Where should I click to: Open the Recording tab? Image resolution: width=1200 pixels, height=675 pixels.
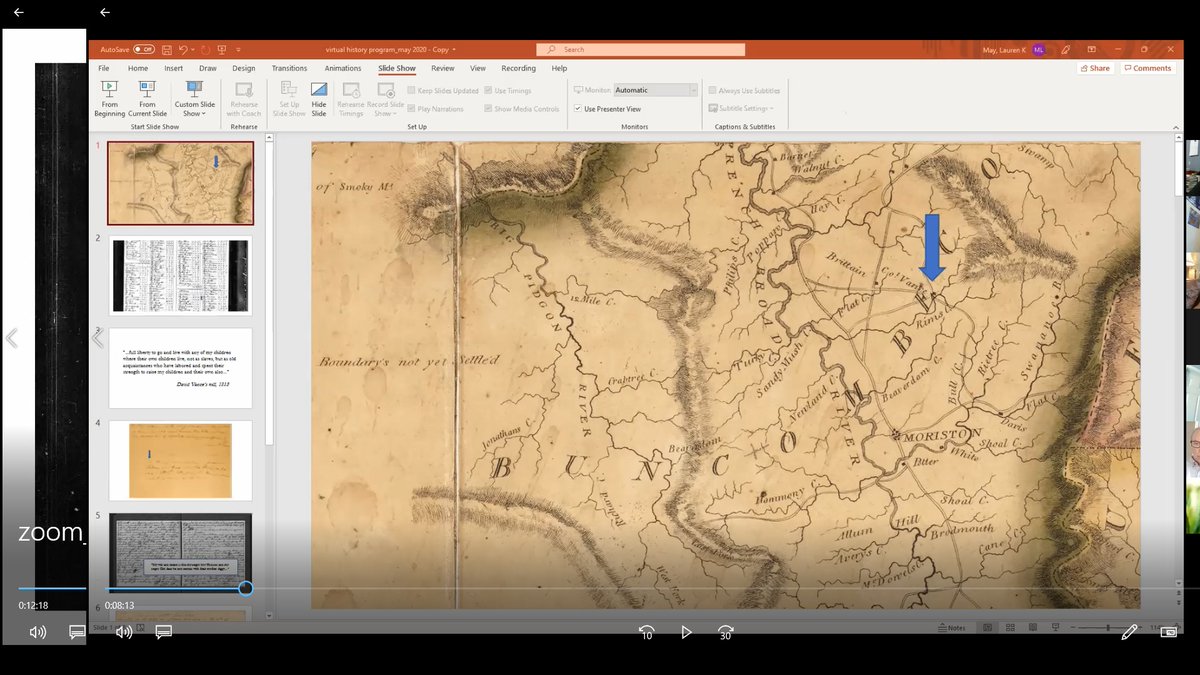point(518,68)
